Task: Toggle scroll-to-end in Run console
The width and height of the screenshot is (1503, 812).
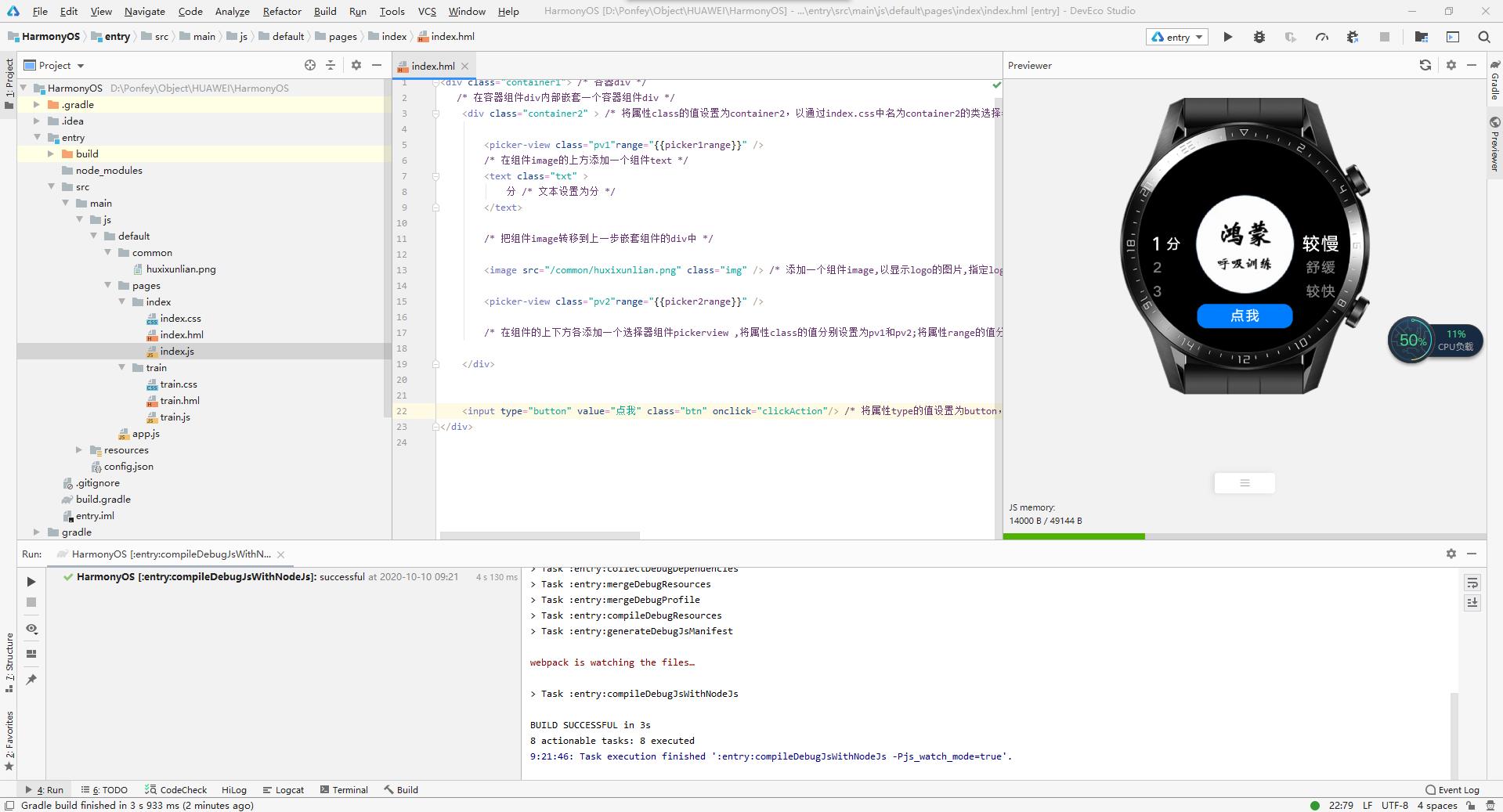Action: [1472, 602]
